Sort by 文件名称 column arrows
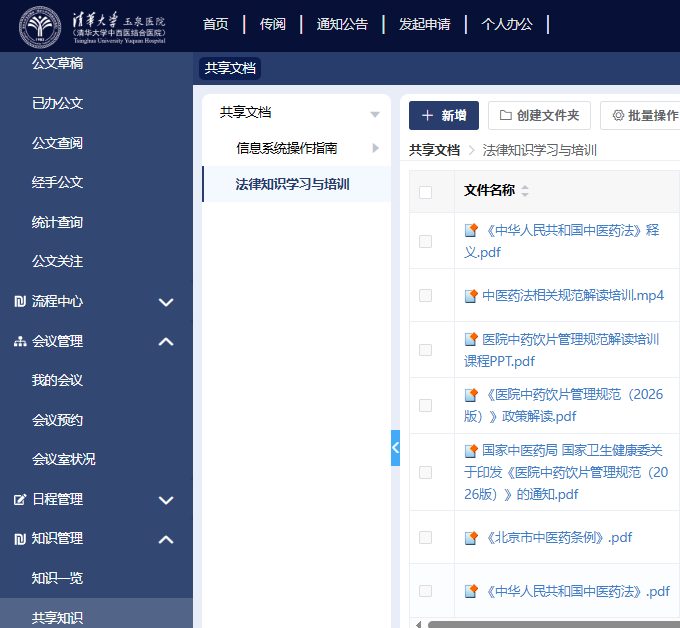 tap(525, 191)
